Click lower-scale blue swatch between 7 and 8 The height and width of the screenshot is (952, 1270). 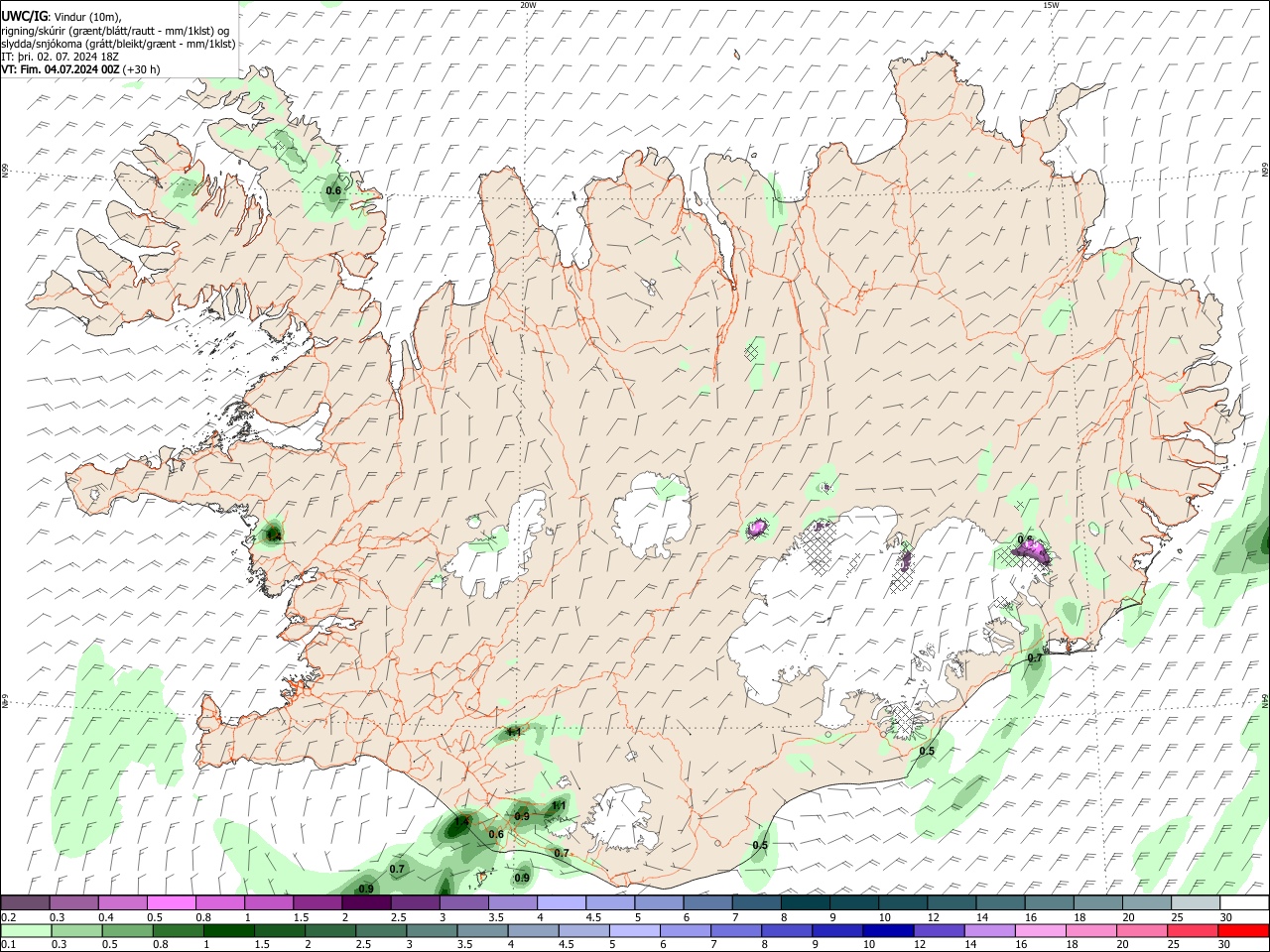(x=734, y=930)
